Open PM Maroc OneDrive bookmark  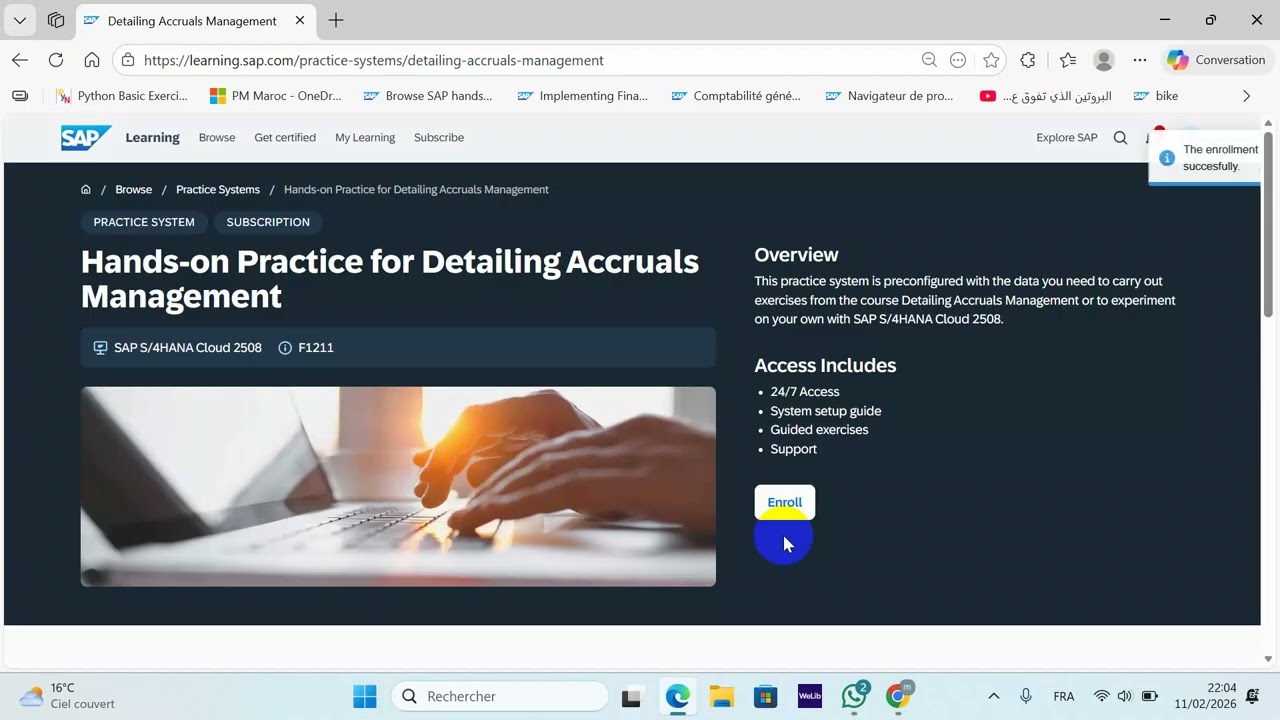[276, 96]
